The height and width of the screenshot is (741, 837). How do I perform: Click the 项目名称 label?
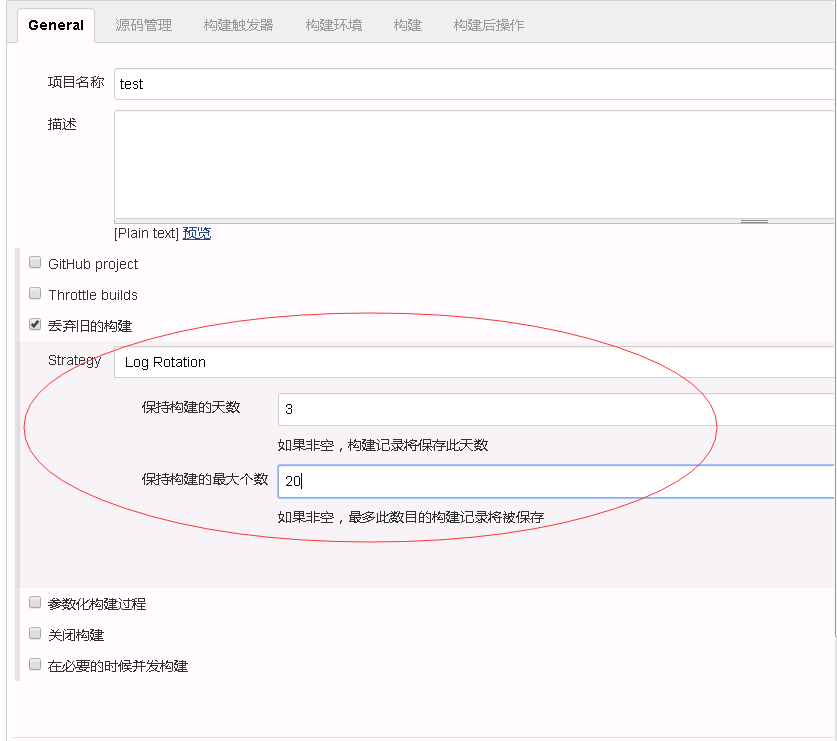[76, 82]
